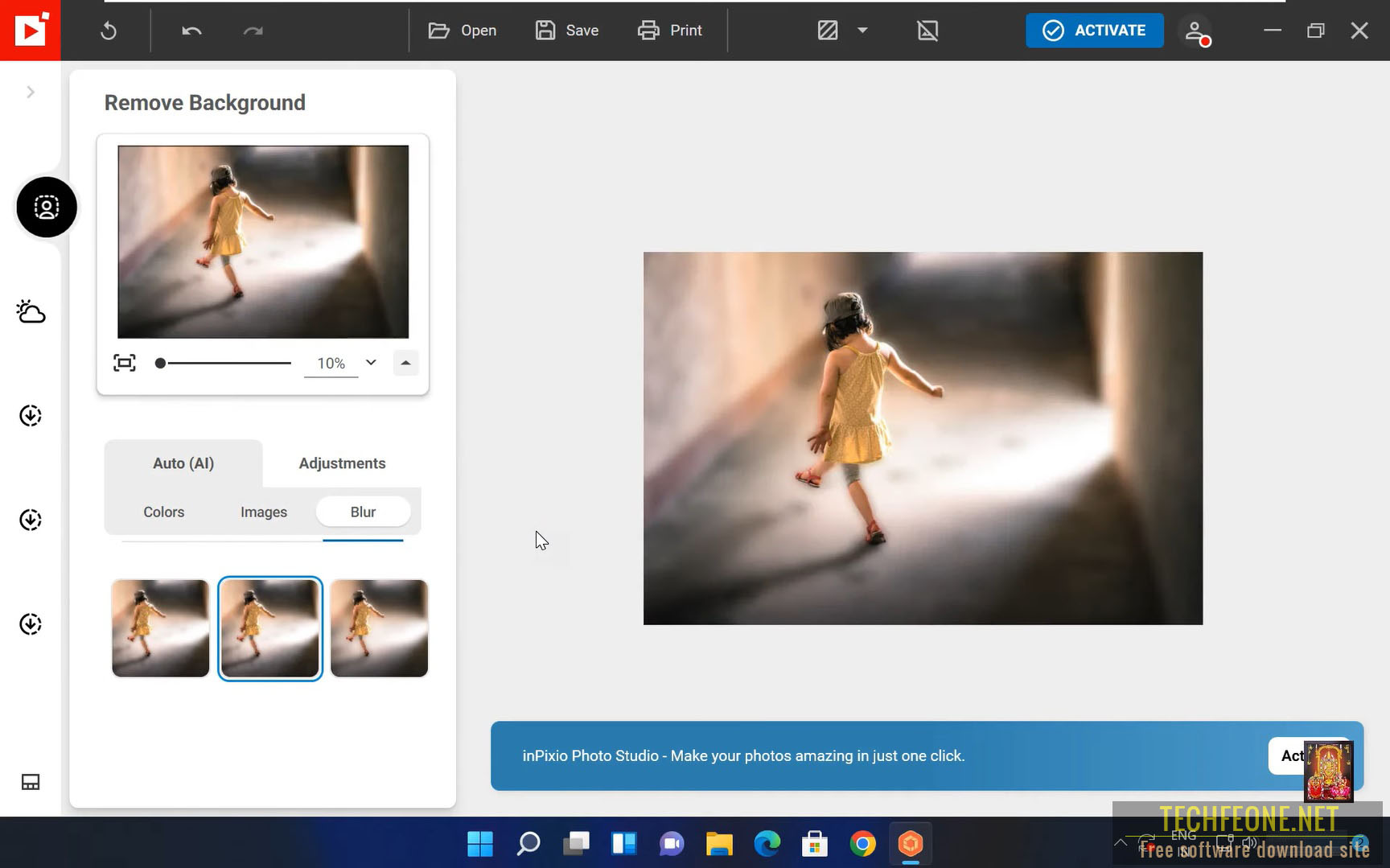The height and width of the screenshot is (868, 1390).
Task: Select the Remove Background tool in sidebar
Action: point(46,207)
